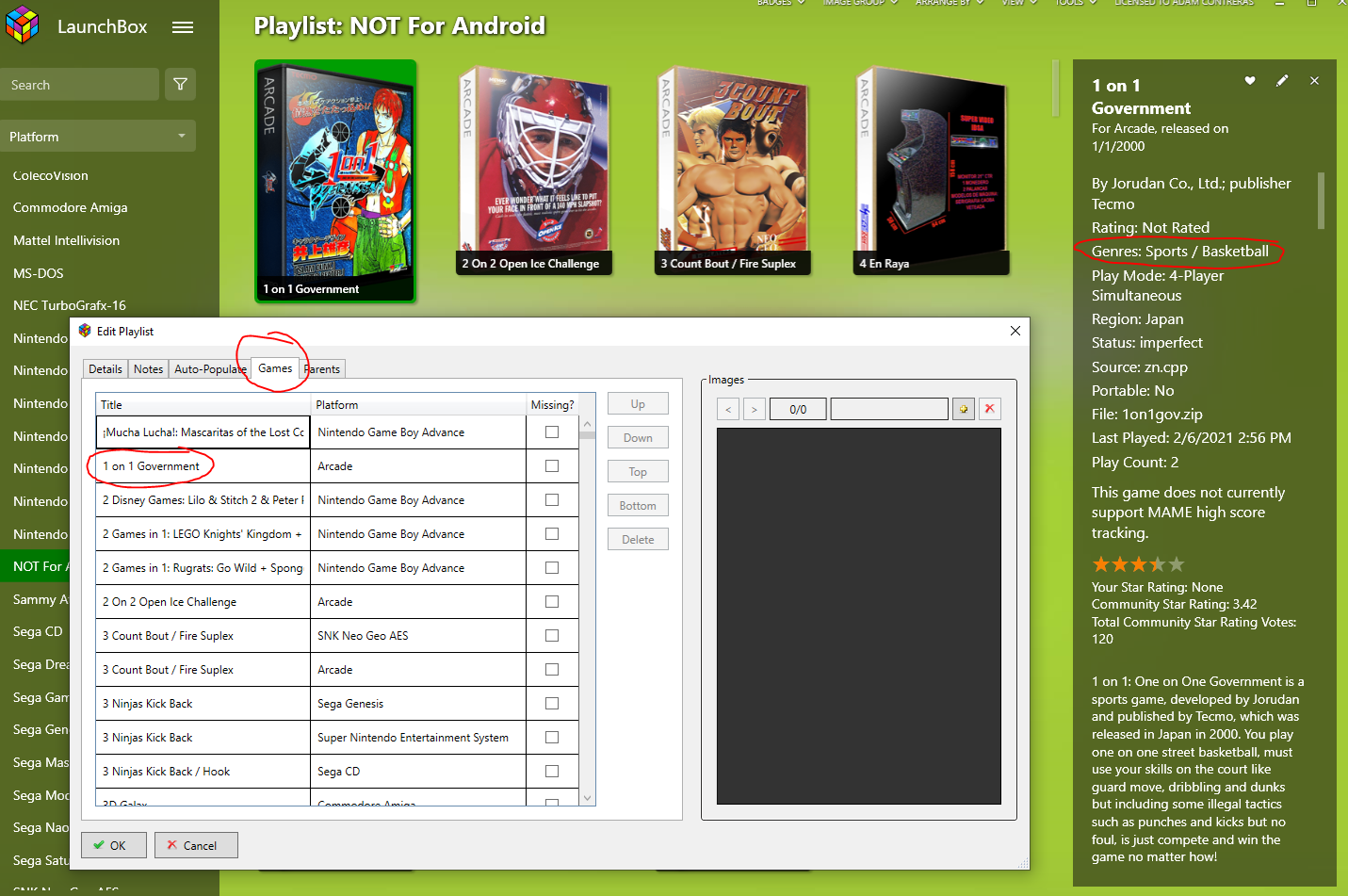
Task: Select the 2 On 2 Open Ice Challenge box art
Action: 534,170
